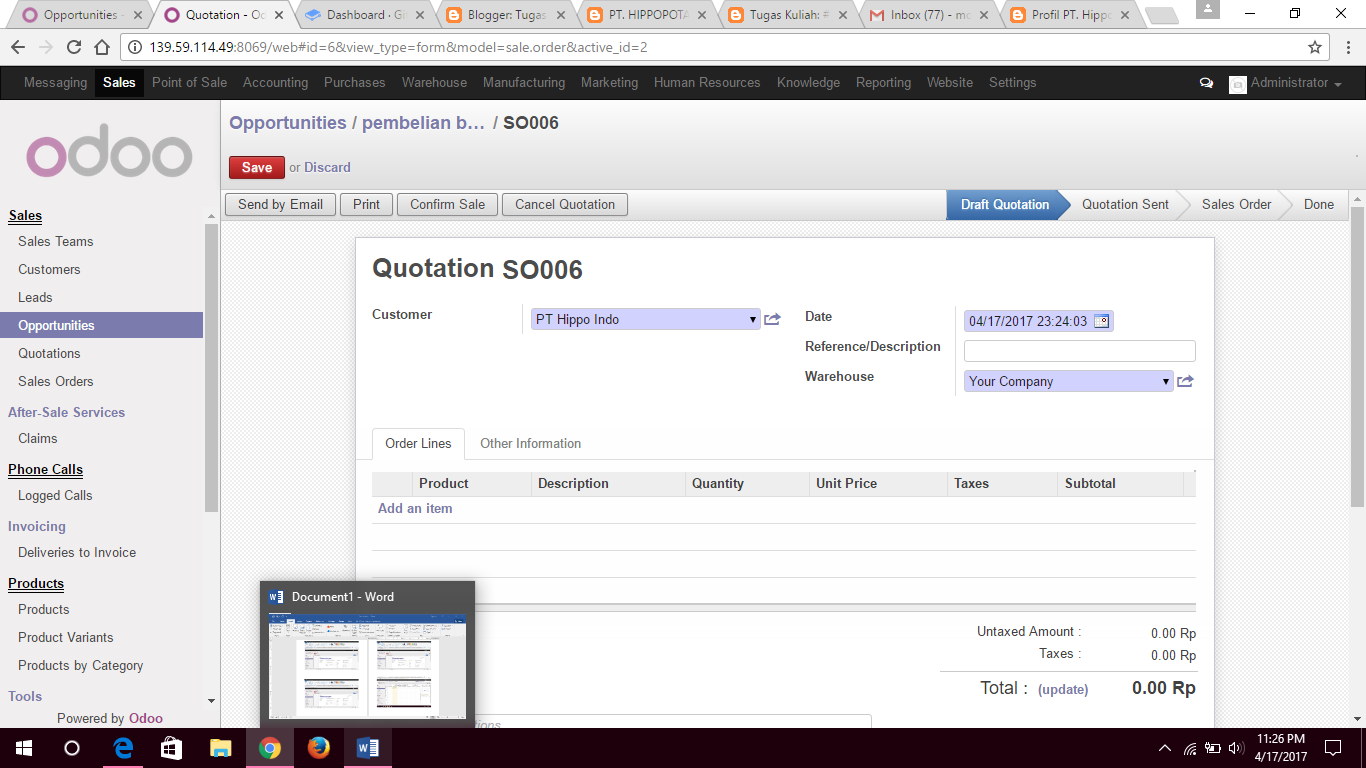The image size is (1366, 768).
Task: Go to Opportunities in the breadcrumb
Action: (x=288, y=123)
